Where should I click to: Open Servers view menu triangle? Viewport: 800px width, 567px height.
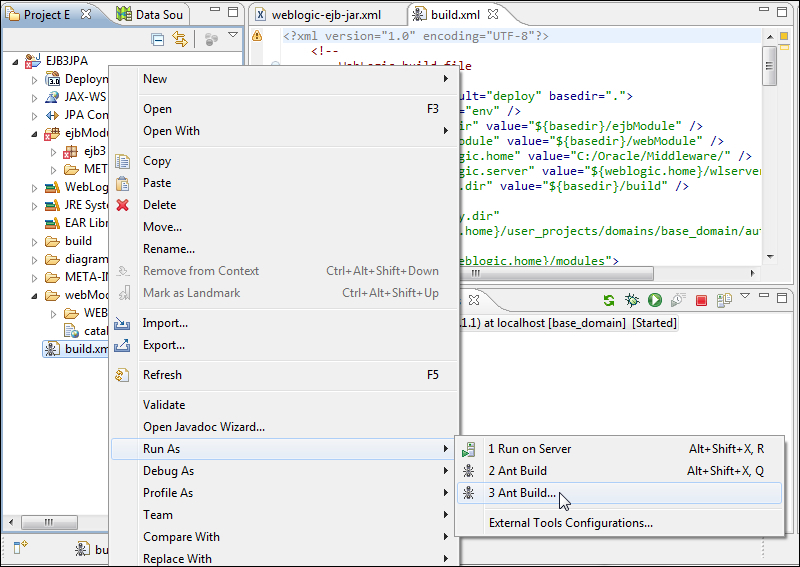click(x=745, y=295)
